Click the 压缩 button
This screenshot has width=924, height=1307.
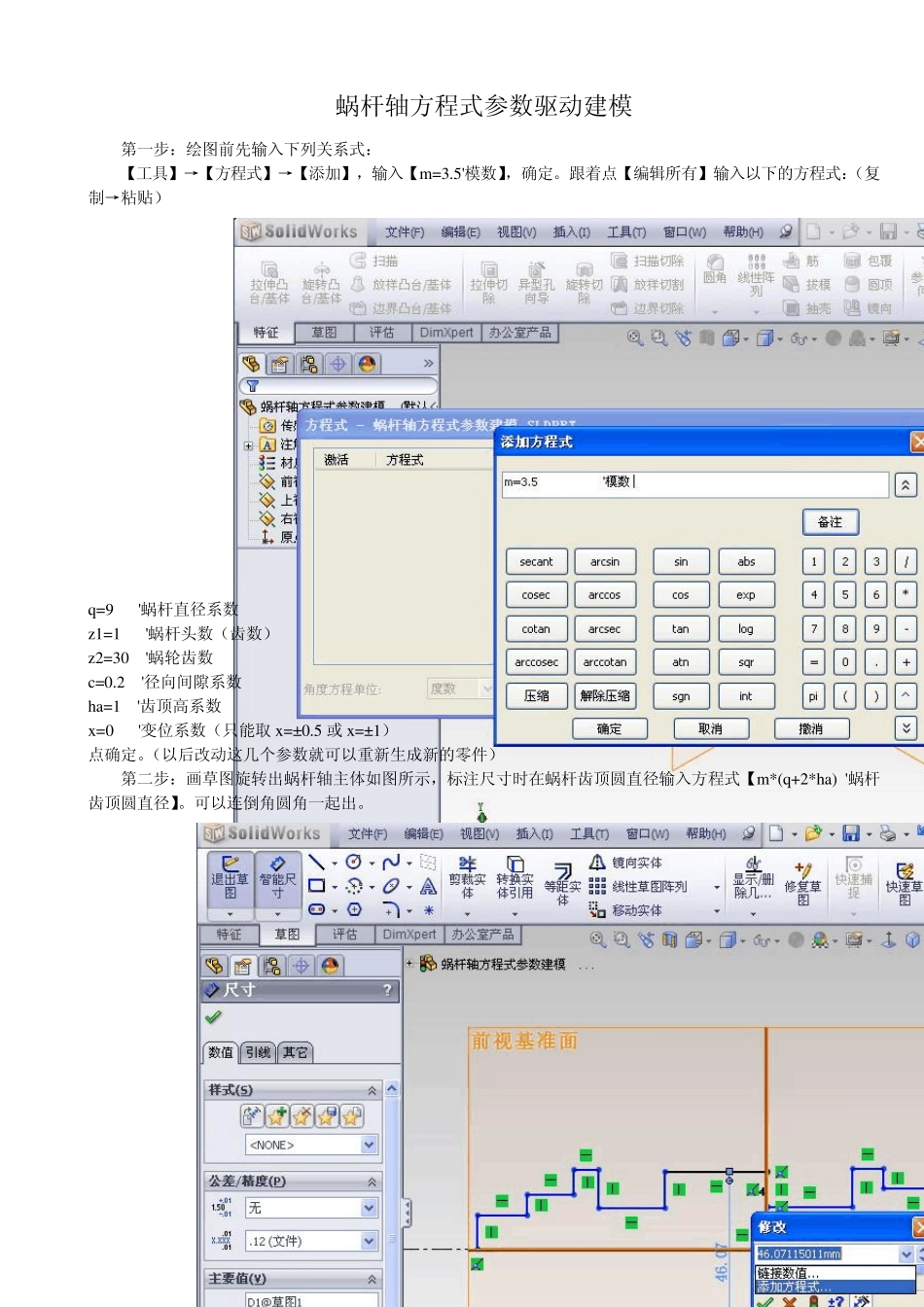[x=536, y=696]
